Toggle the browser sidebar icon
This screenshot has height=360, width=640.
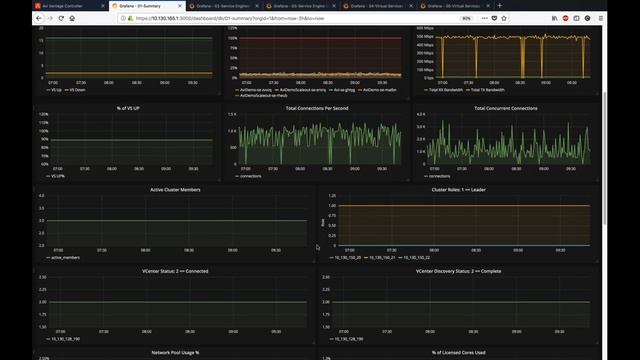(x=576, y=18)
